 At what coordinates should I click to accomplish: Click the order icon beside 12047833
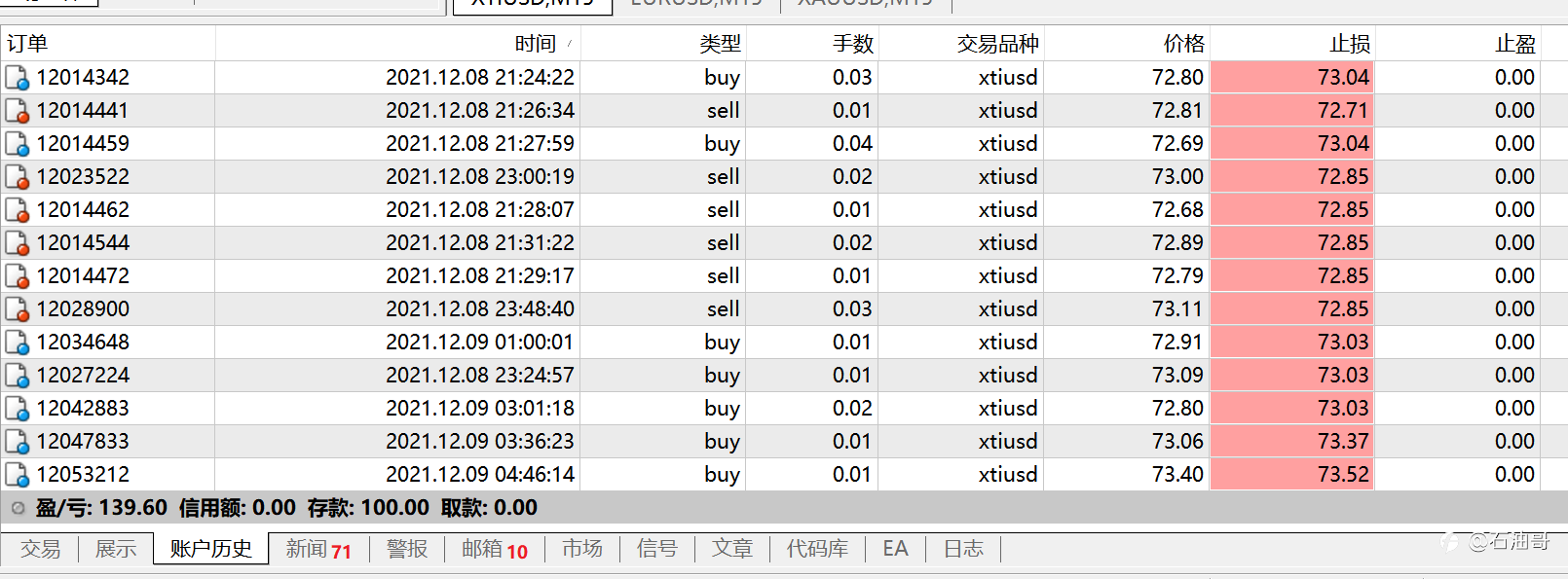point(17,442)
